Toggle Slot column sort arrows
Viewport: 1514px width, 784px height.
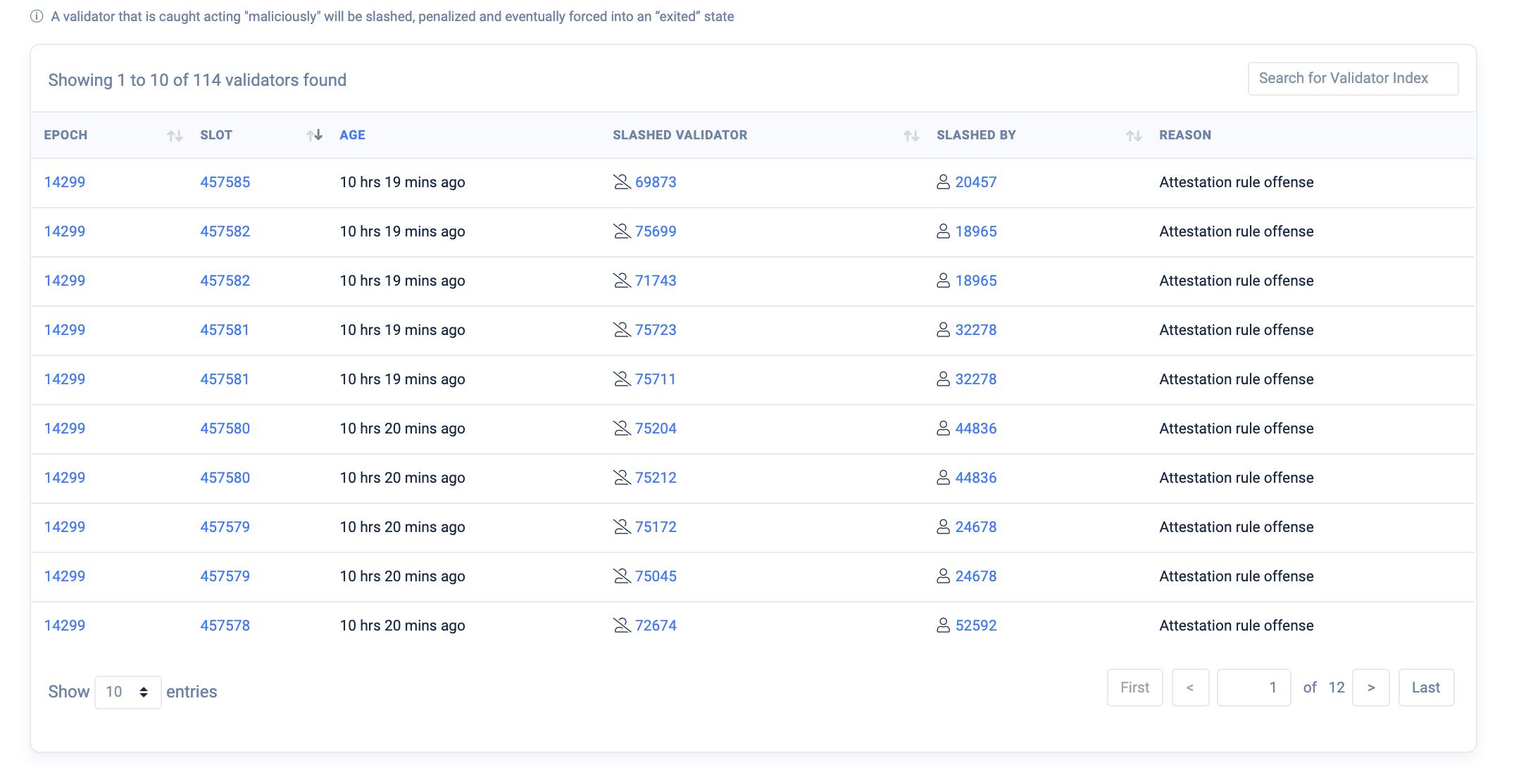click(314, 135)
